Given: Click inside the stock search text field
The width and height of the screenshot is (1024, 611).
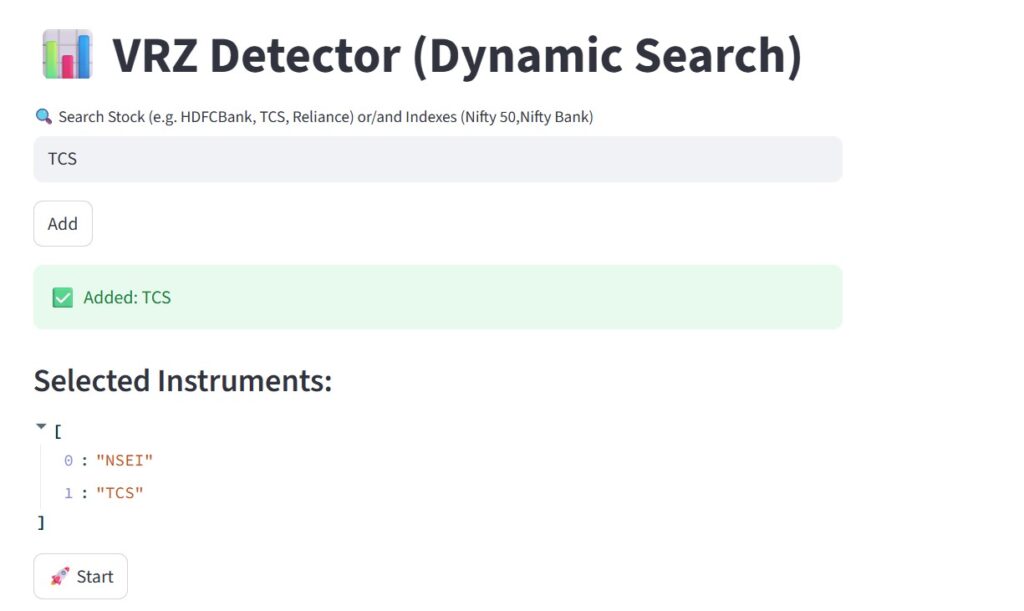Looking at the screenshot, I should tap(437, 158).
